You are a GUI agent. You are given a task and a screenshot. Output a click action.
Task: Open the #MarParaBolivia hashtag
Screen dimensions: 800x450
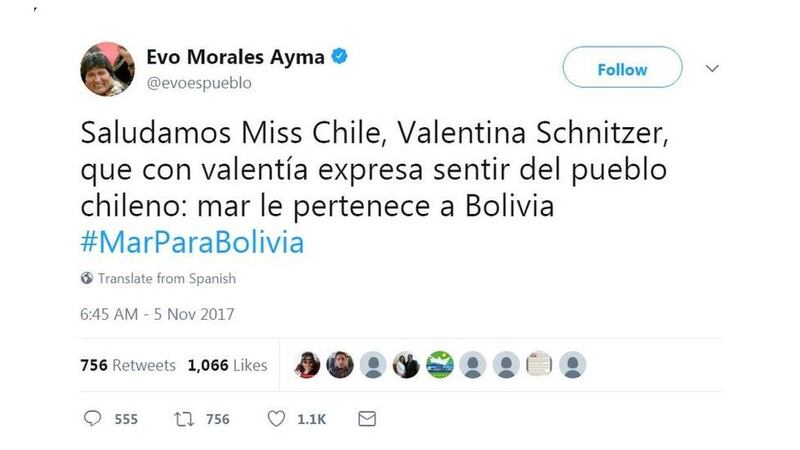tap(192, 242)
